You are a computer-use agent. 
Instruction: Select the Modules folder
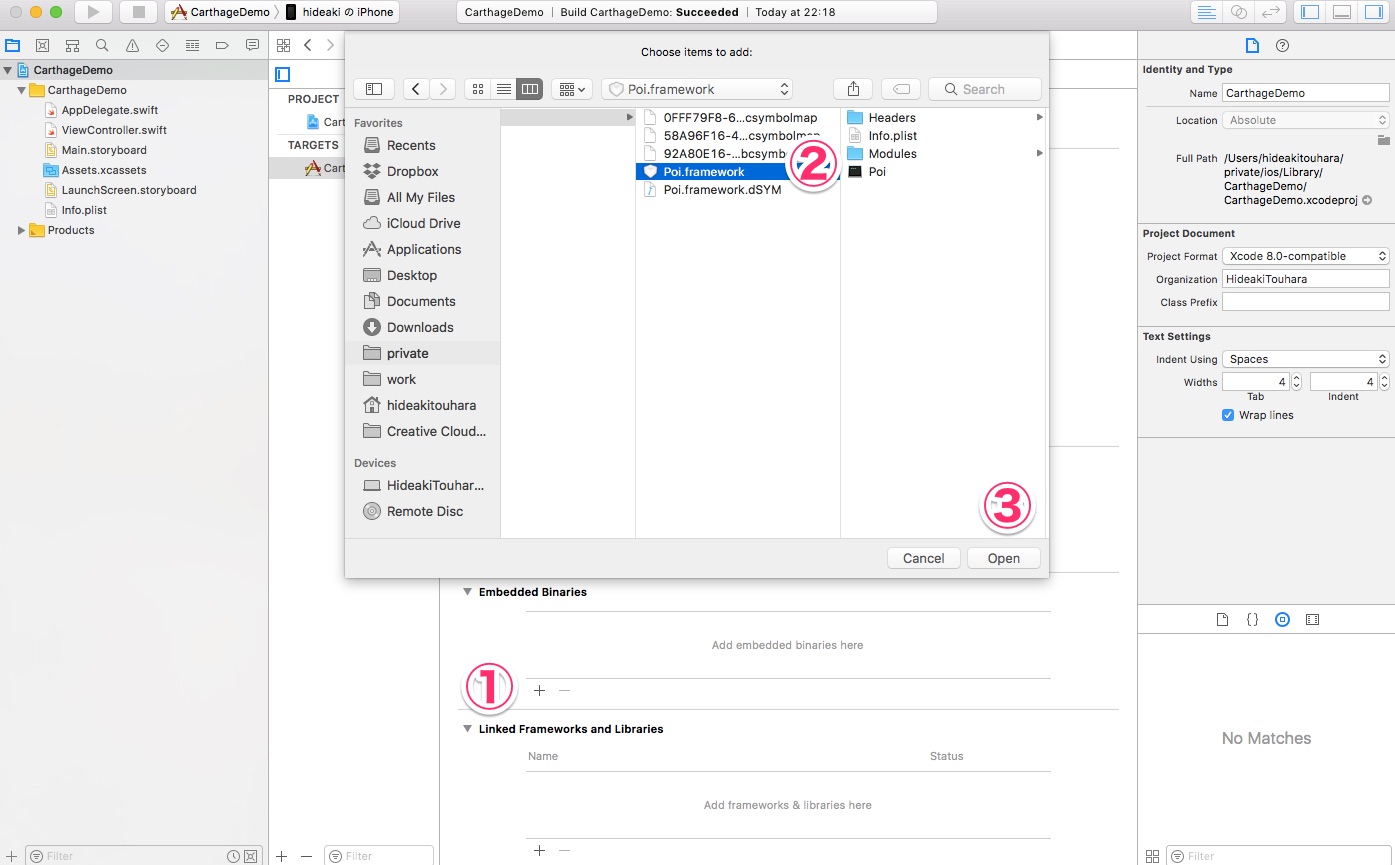pos(892,153)
